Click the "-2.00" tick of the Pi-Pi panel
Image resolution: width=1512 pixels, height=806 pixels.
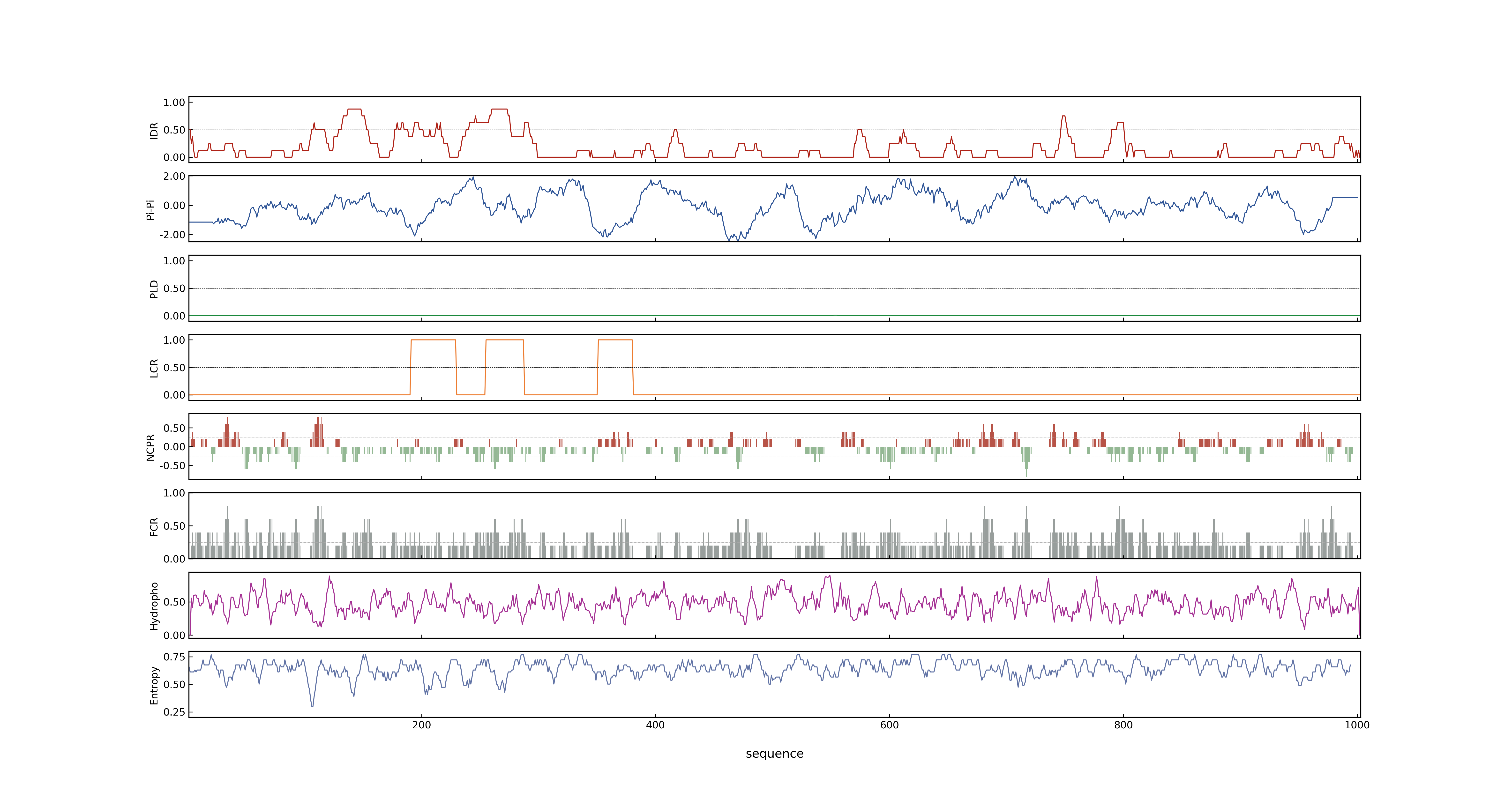172,235
